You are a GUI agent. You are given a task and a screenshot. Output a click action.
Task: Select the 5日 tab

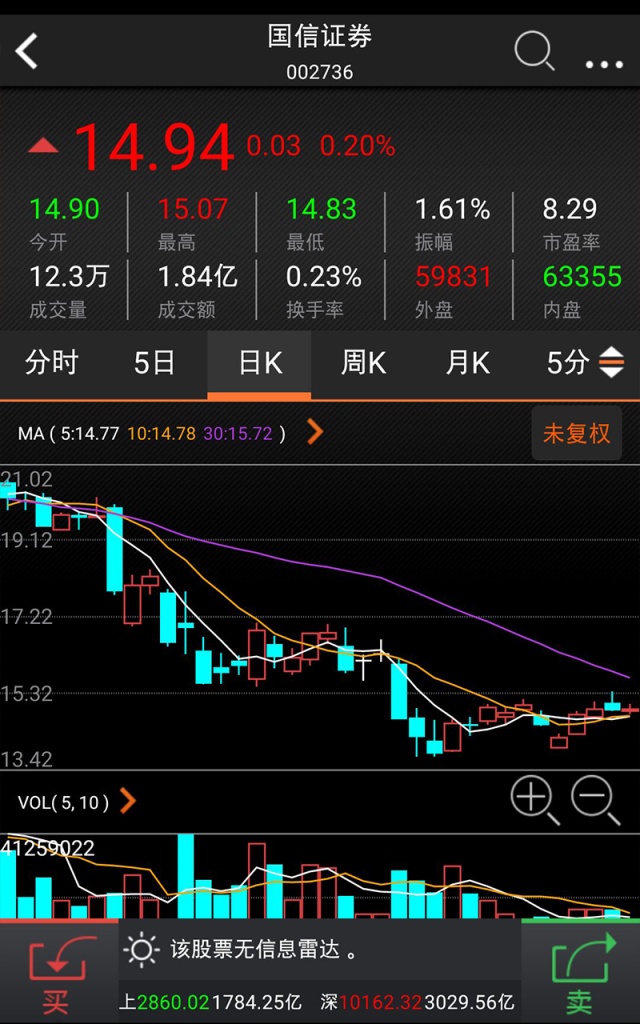tap(155, 363)
